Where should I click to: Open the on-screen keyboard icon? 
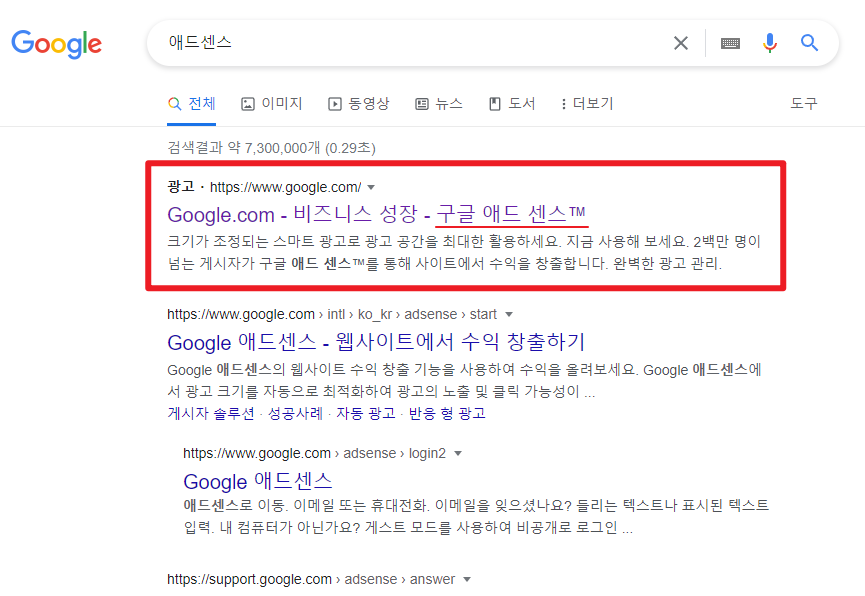point(730,43)
